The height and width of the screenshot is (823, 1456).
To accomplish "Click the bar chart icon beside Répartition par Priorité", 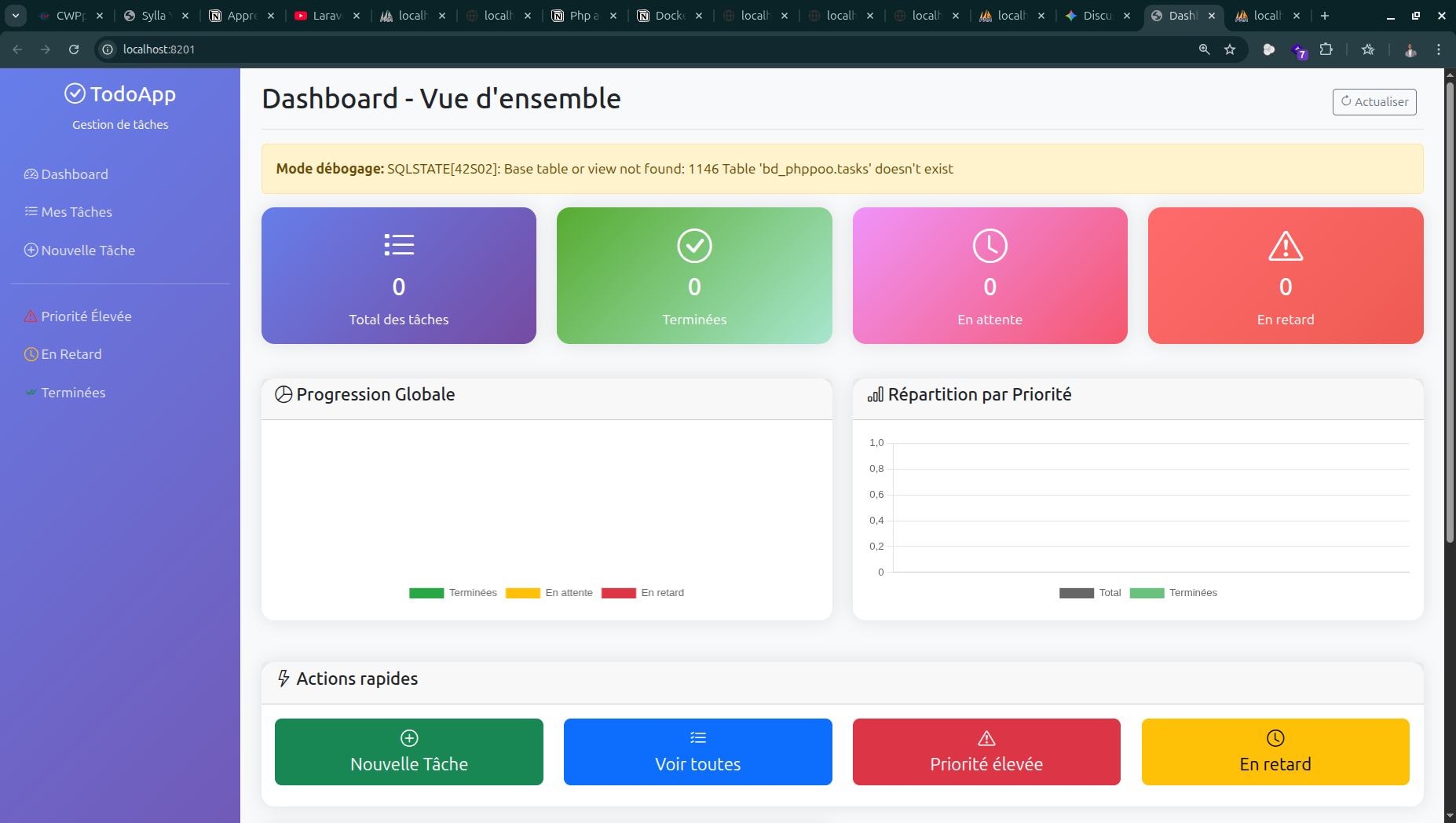I will coord(876,394).
